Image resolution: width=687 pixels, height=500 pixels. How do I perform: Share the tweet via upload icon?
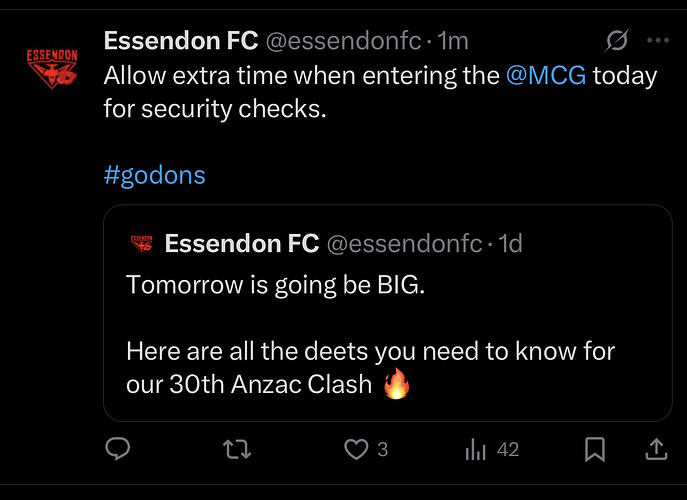656,450
